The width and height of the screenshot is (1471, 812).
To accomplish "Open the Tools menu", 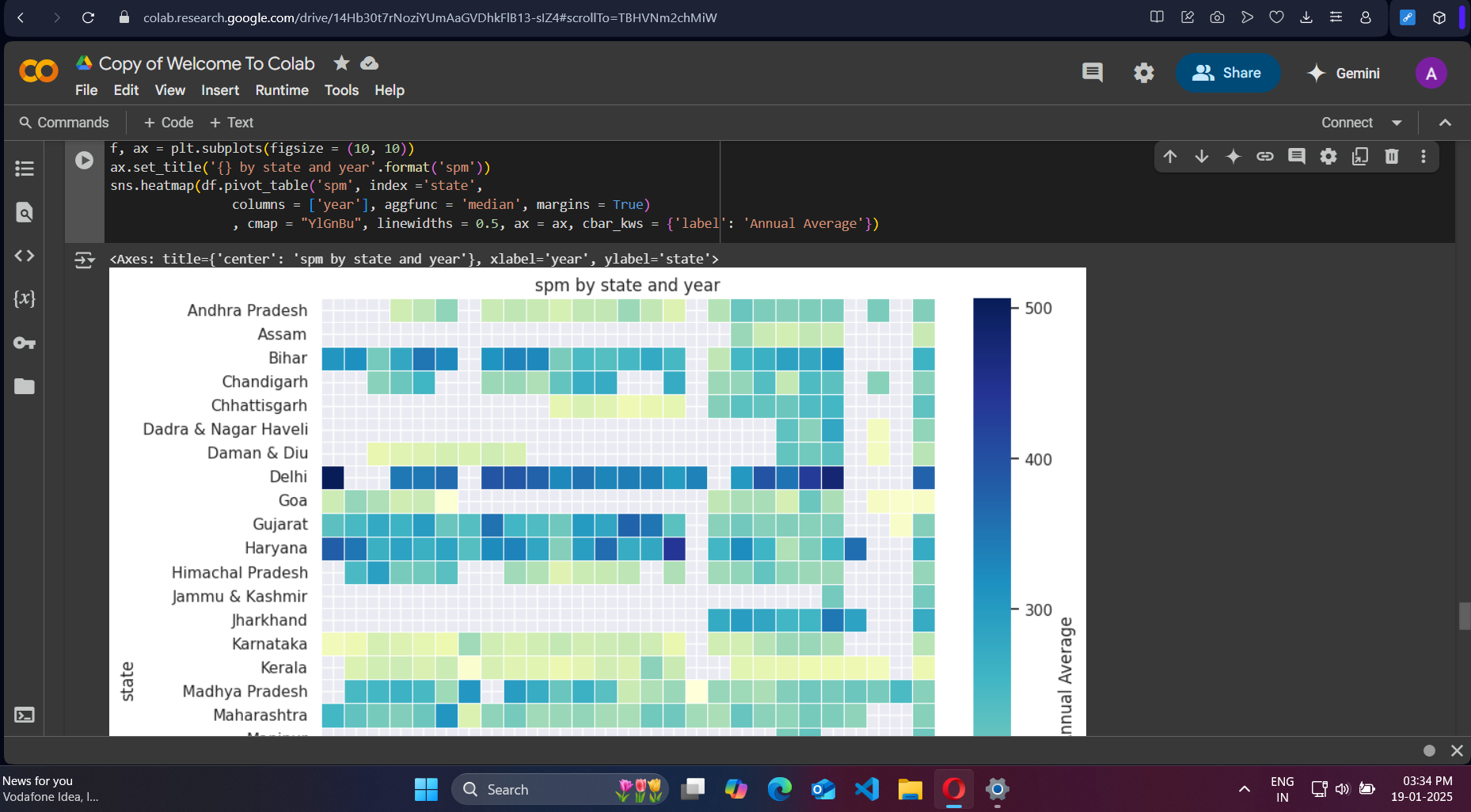I will (341, 90).
